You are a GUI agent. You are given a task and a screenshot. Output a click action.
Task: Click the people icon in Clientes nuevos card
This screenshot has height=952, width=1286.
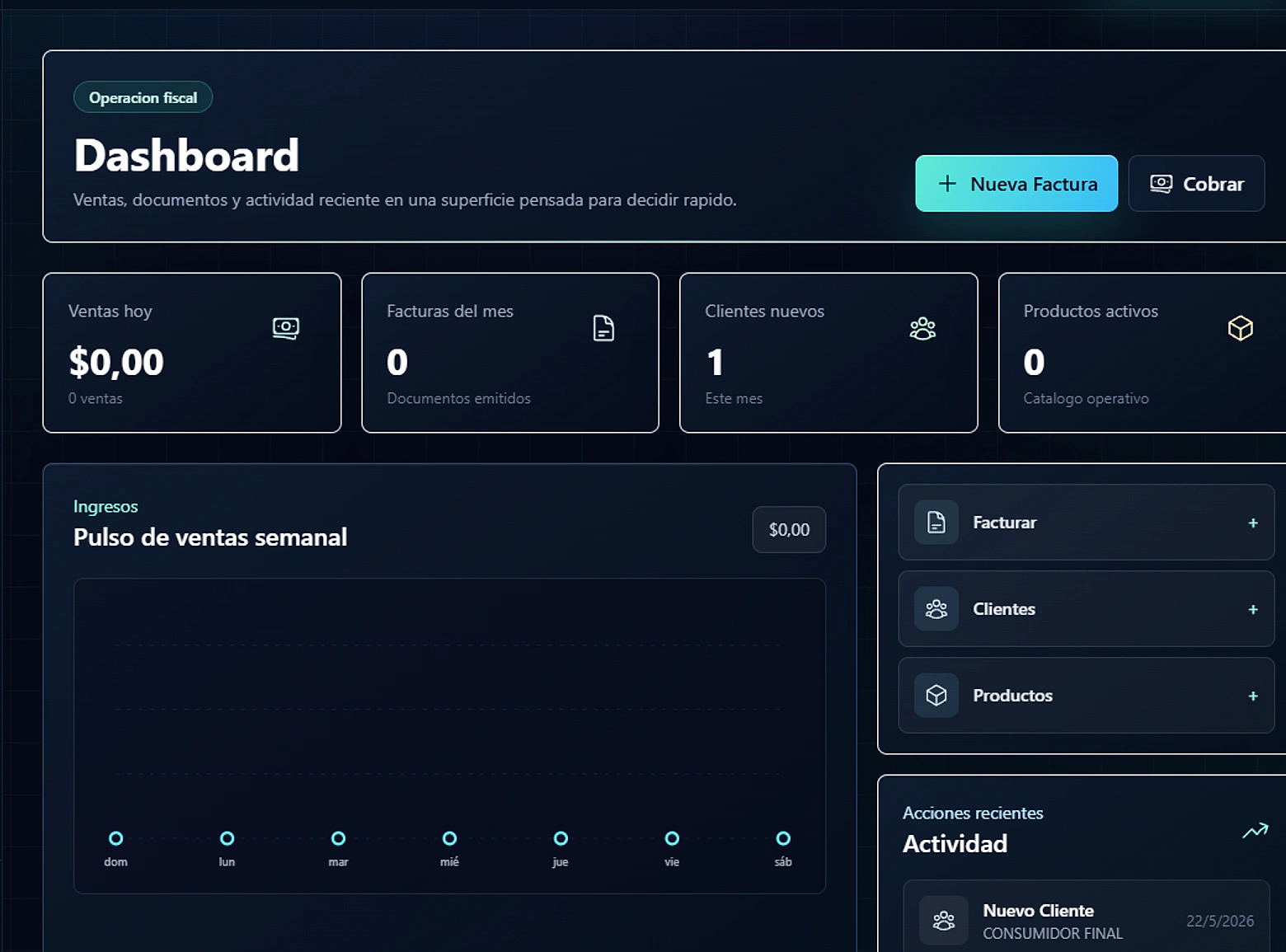coord(922,328)
